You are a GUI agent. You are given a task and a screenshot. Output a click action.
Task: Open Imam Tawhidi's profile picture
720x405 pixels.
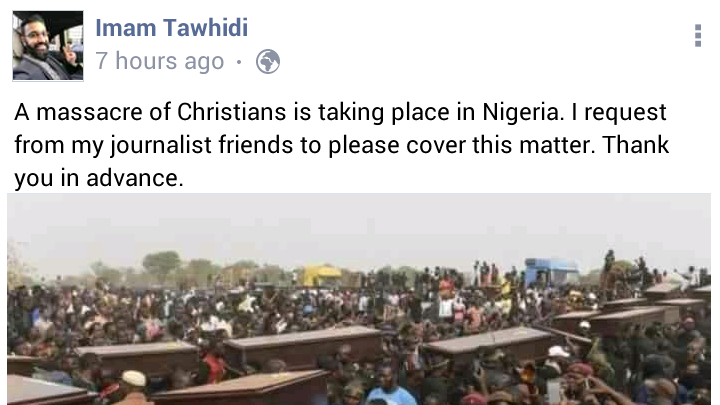pyautogui.click(x=48, y=46)
